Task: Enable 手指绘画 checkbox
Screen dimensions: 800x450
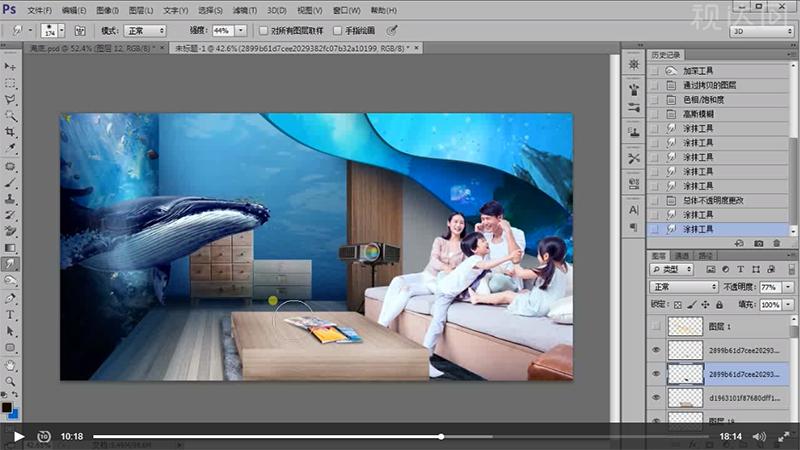Action: (x=337, y=31)
